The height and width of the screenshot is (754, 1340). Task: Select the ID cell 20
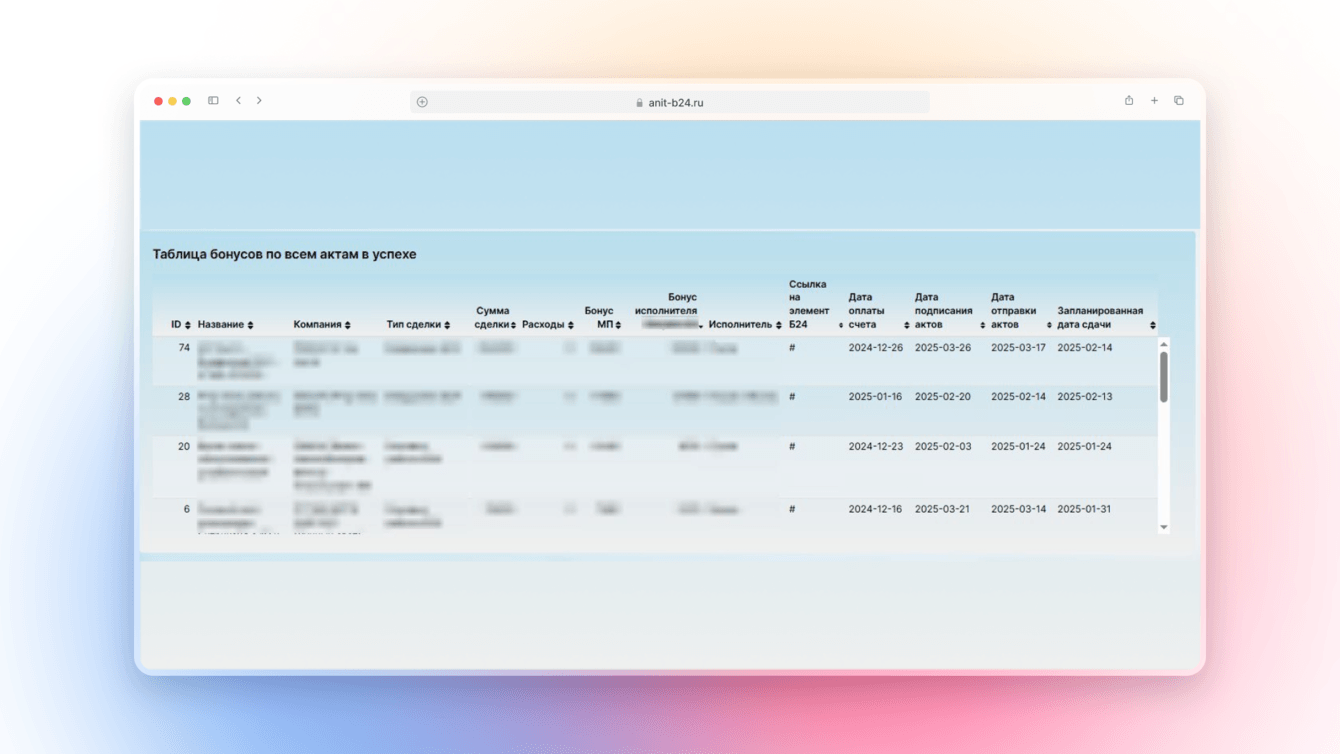point(184,447)
